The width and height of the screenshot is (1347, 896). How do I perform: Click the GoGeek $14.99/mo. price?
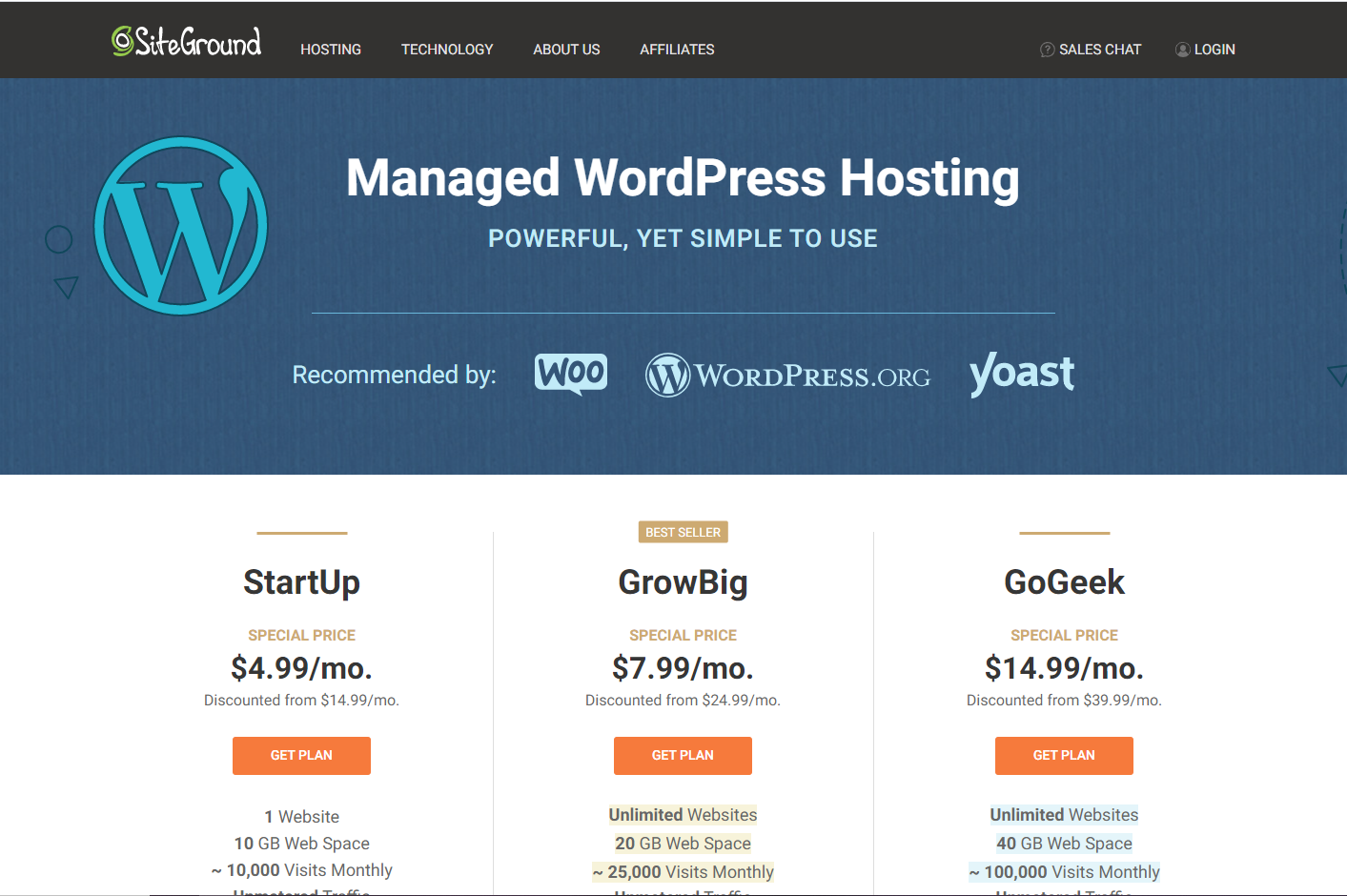coord(1064,668)
